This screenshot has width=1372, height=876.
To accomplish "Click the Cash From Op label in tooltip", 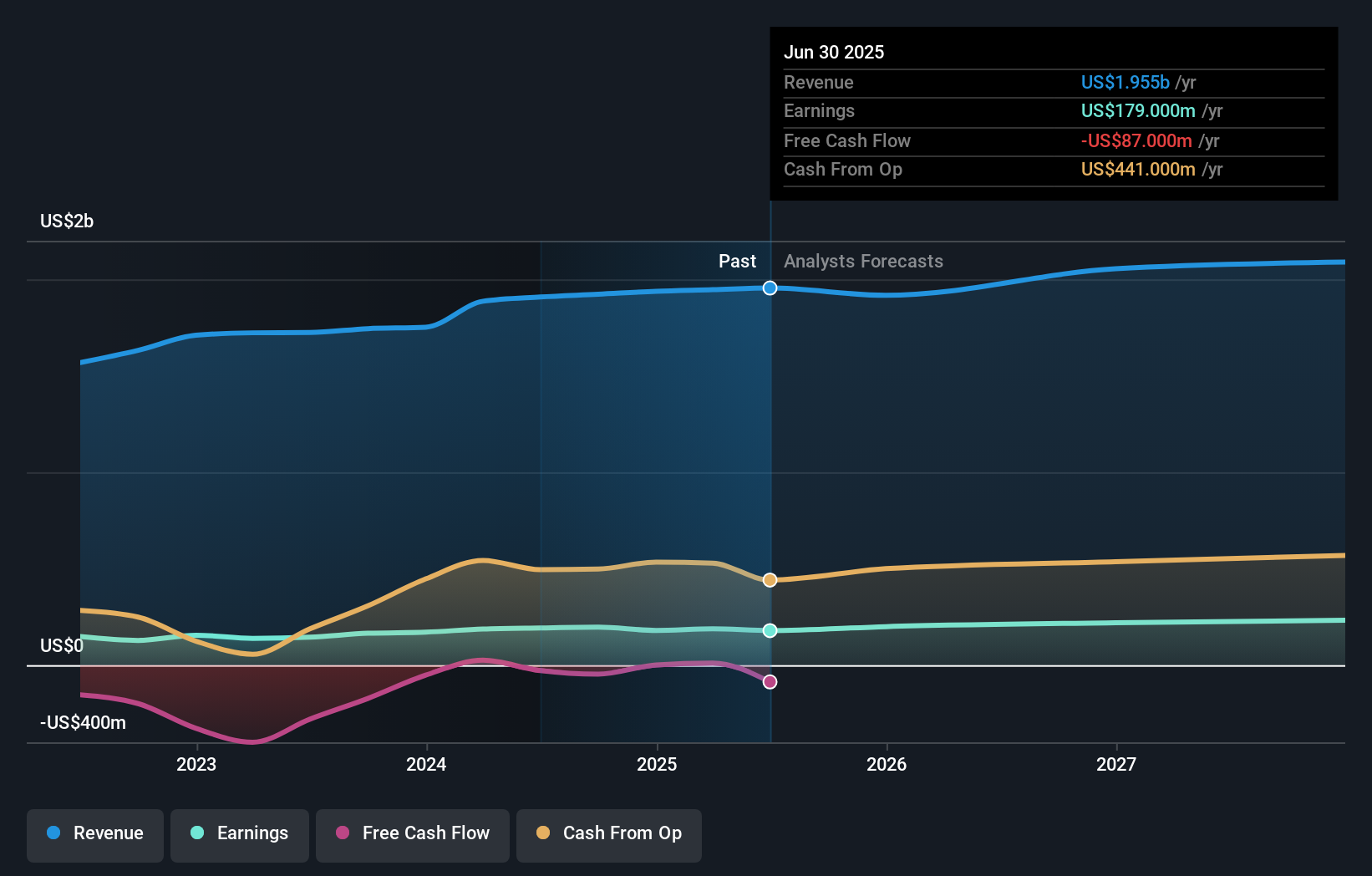I will [x=843, y=170].
